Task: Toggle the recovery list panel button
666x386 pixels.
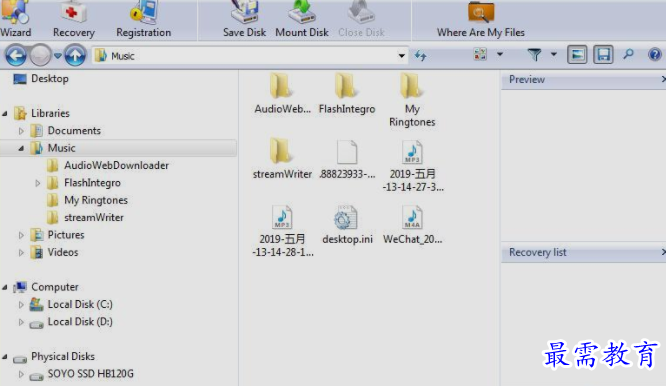Action: (x=603, y=55)
